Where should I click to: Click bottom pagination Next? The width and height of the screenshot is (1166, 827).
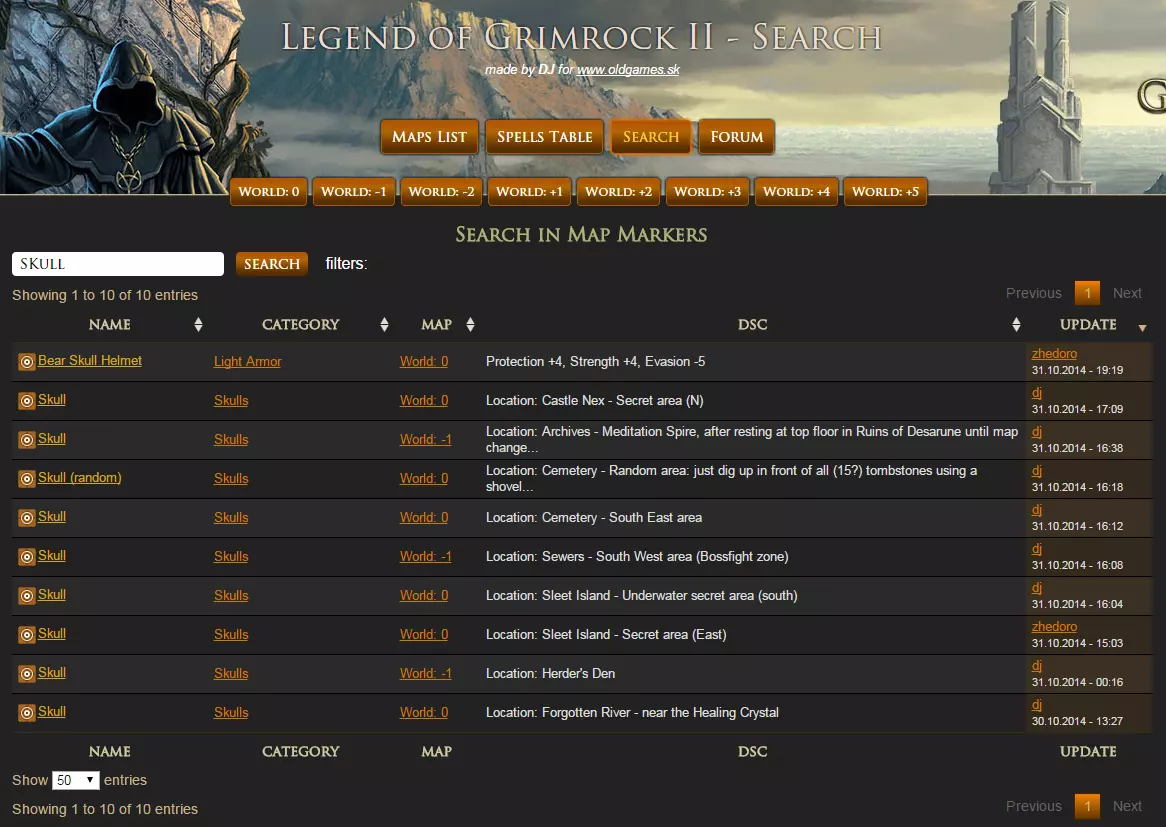(1127, 806)
